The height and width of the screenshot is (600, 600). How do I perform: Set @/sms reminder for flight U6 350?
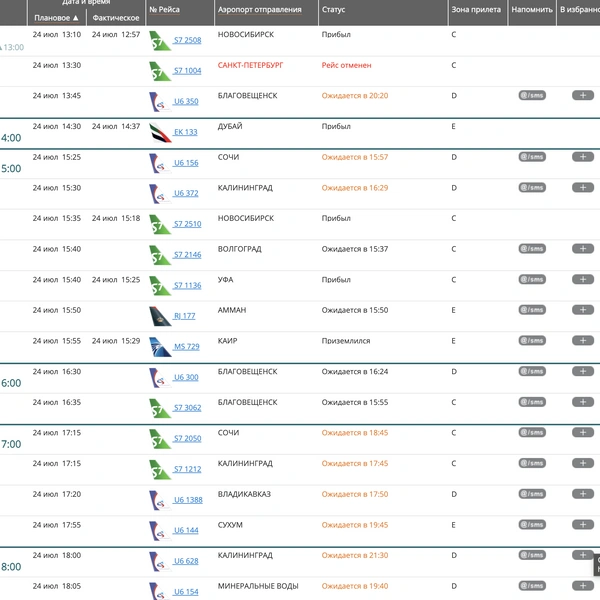click(532, 95)
